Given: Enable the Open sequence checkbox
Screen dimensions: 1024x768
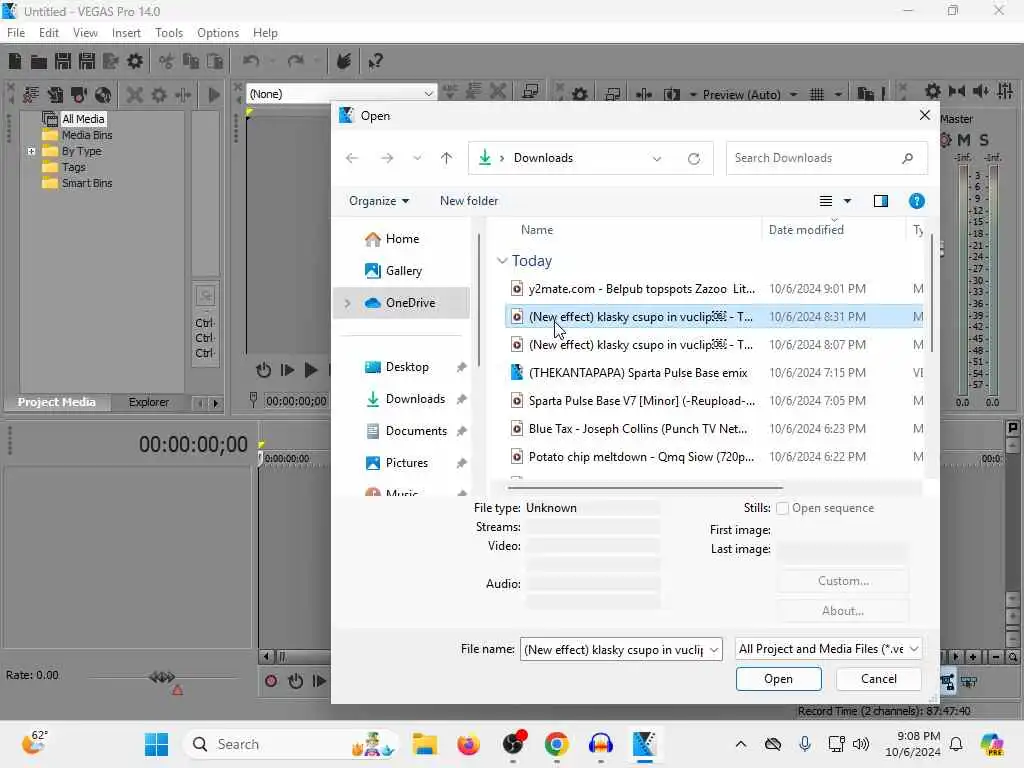Looking at the screenshot, I should tap(782, 508).
